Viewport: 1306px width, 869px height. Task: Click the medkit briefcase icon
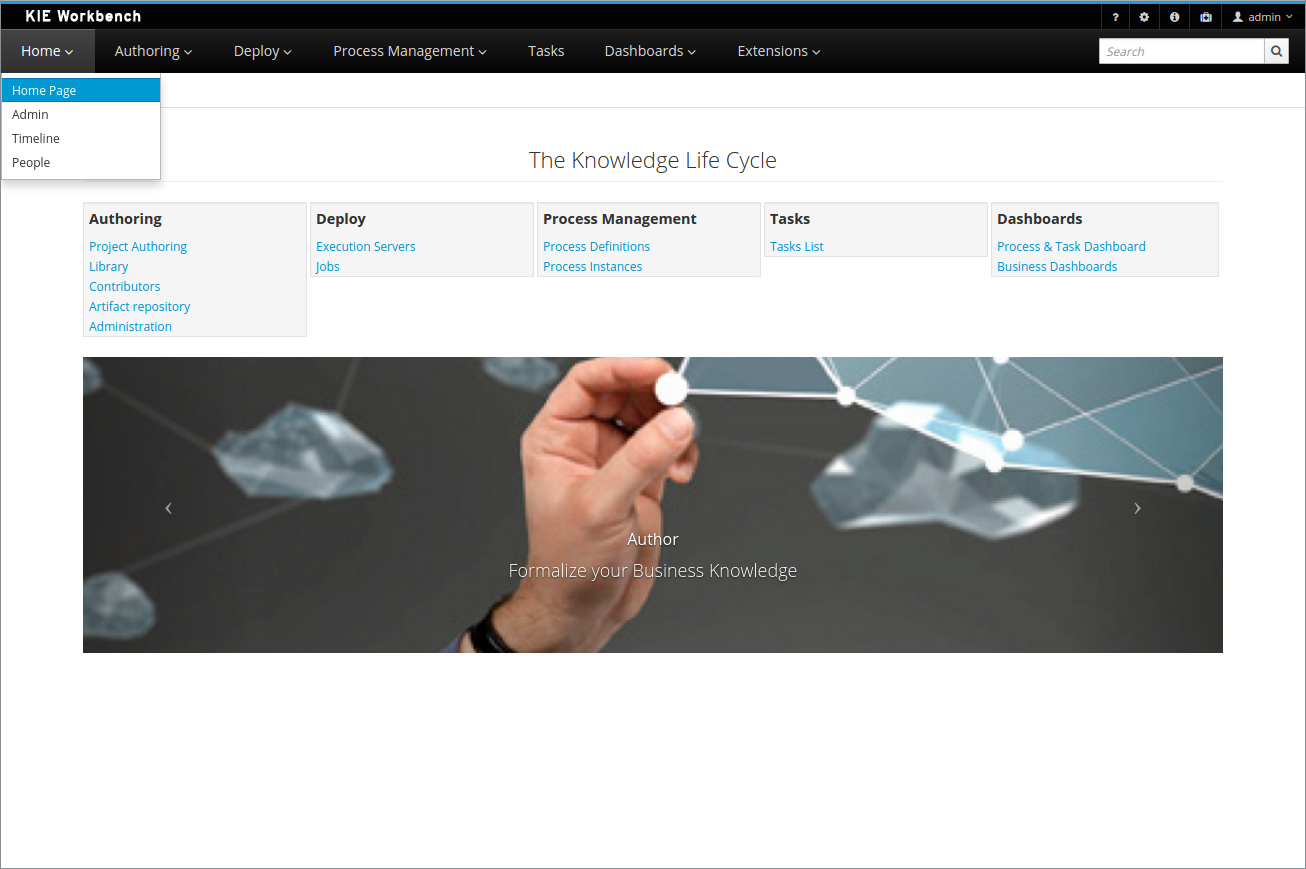[1205, 17]
